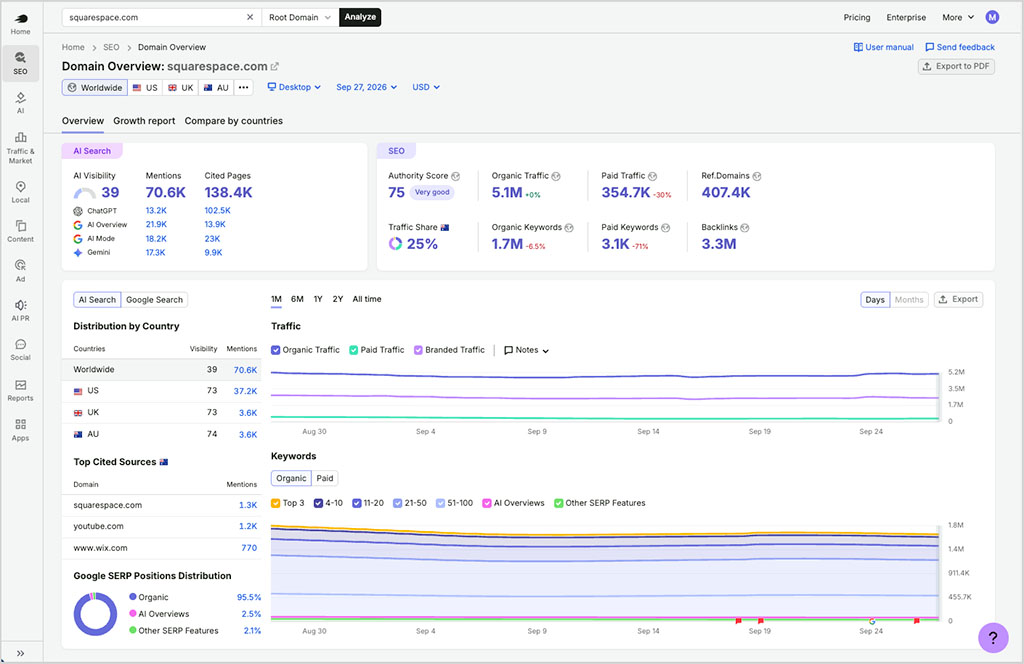Viewport: 1024px width, 664px height.
Task: Toggle Other SERP Features checkbox
Action: coord(558,503)
